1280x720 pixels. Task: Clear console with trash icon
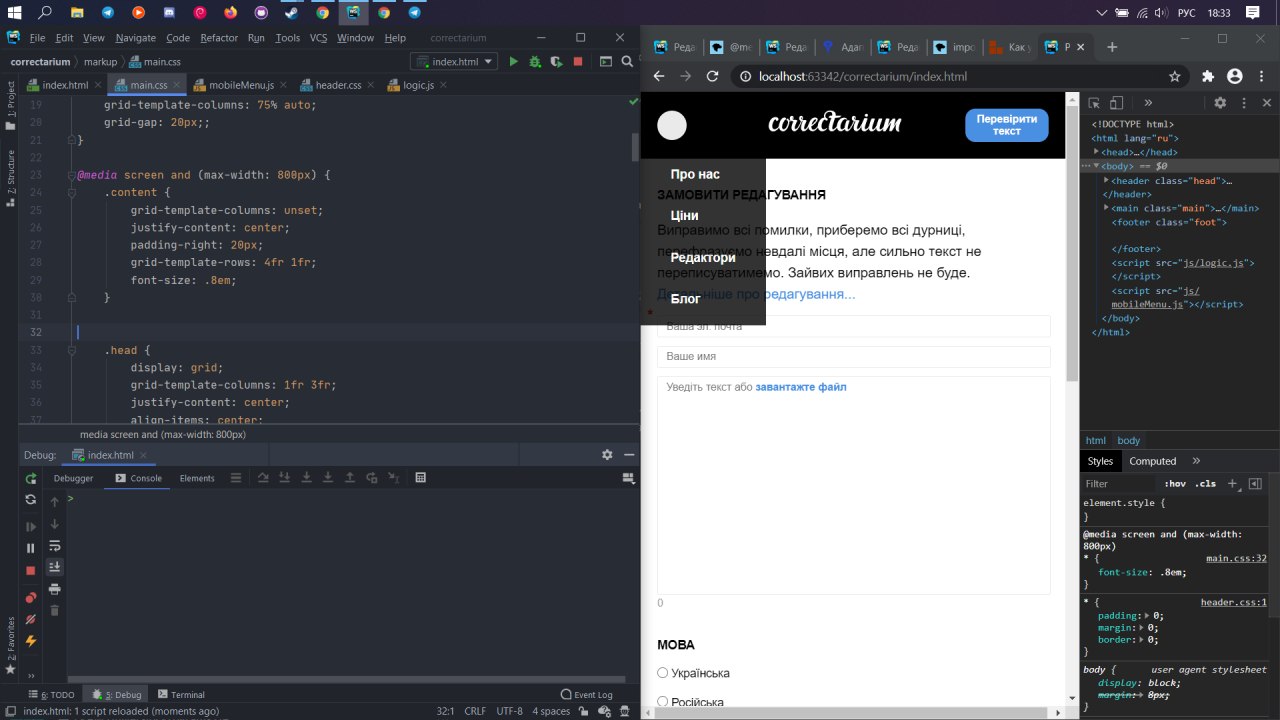click(x=55, y=610)
